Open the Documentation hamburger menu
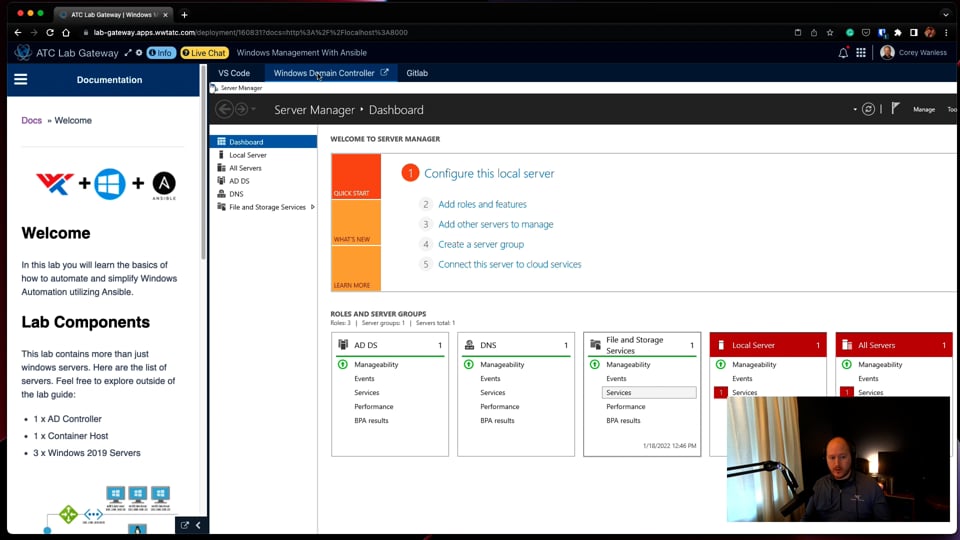Image resolution: width=960 pixels, height=540 pixels. (x=21, y=80)
